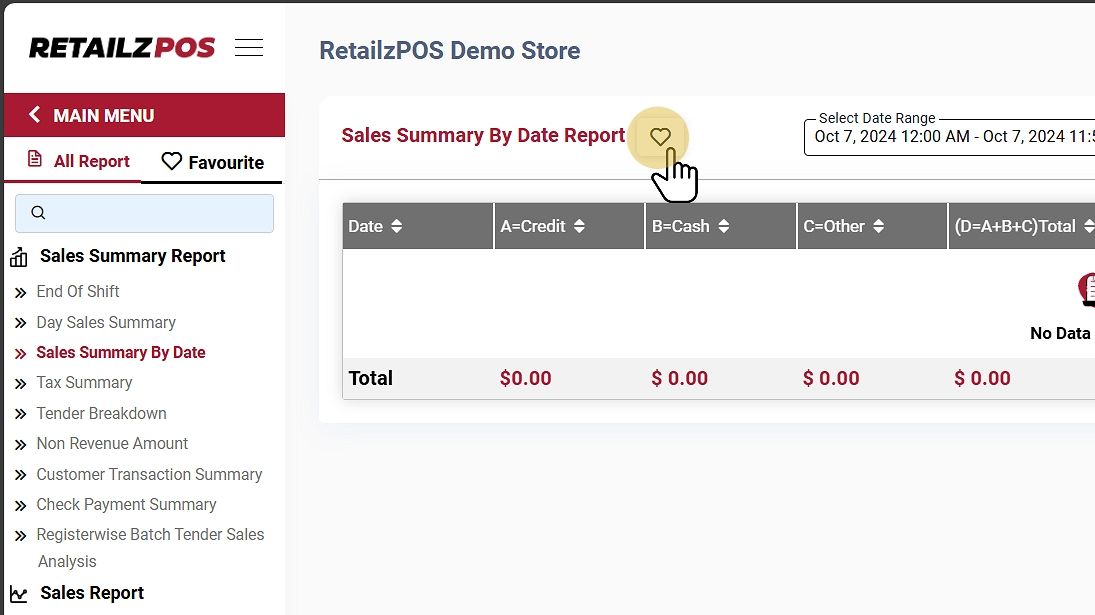
Task: Go back via the Main Menu arrow
Action: coord(35,115)
